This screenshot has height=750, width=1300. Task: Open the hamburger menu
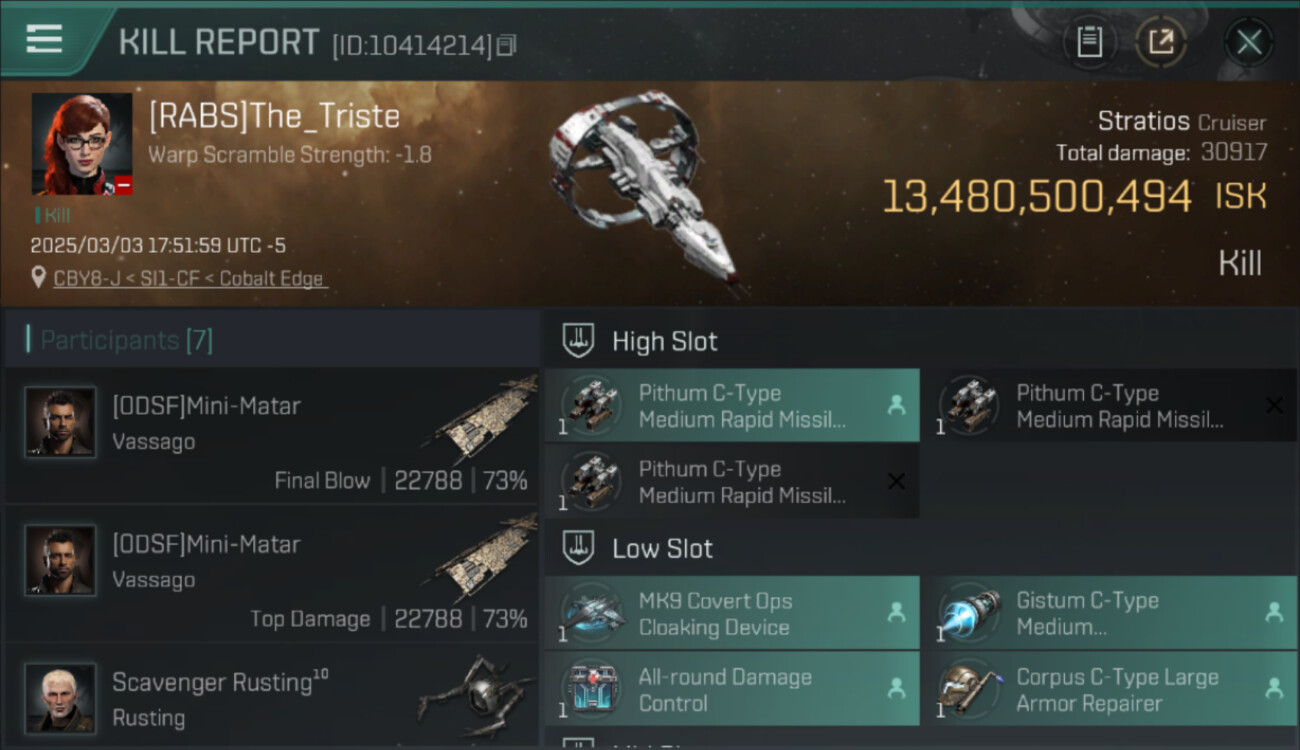44,39
